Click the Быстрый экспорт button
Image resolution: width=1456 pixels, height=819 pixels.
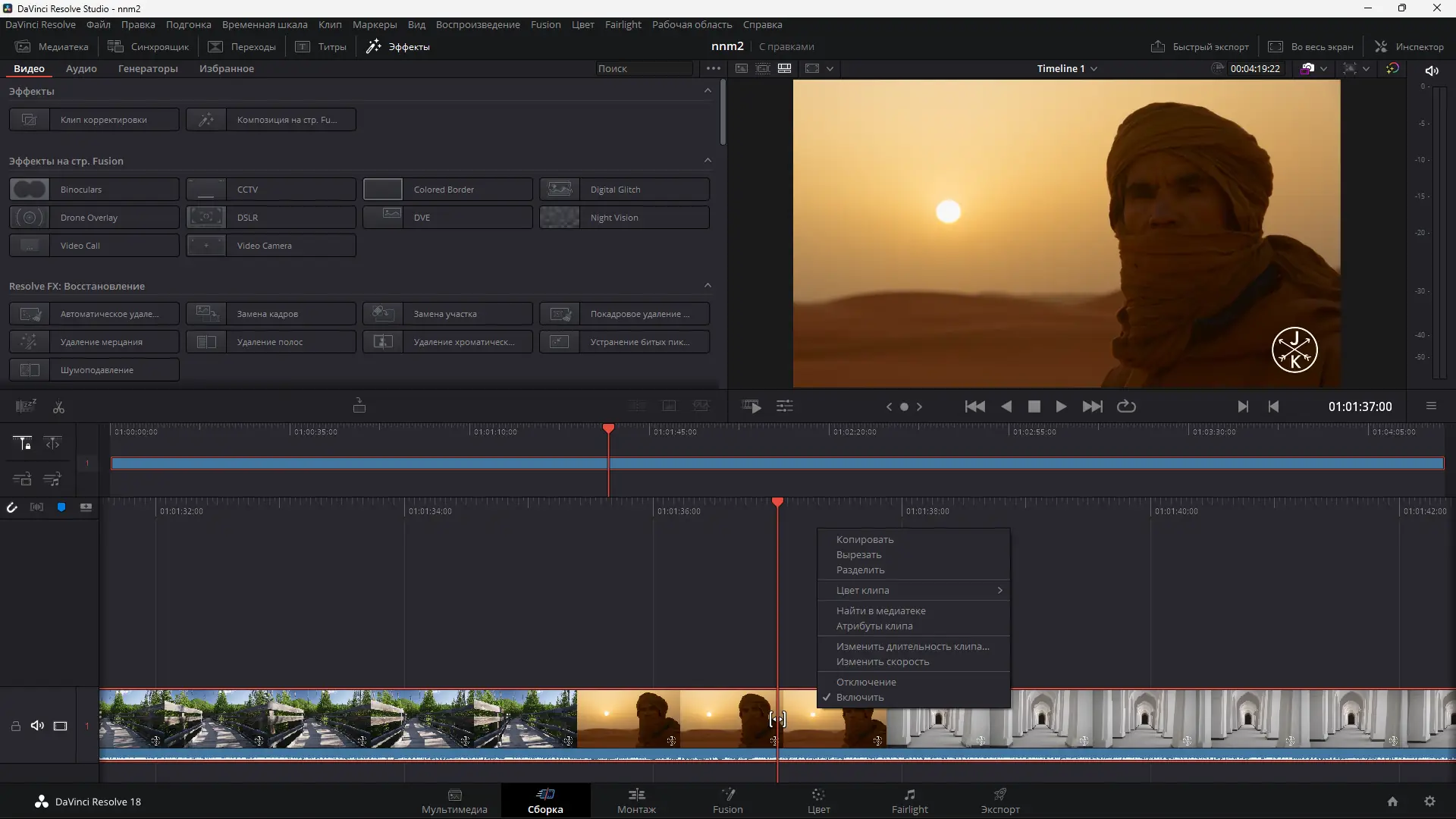[x=1200, y=46]
